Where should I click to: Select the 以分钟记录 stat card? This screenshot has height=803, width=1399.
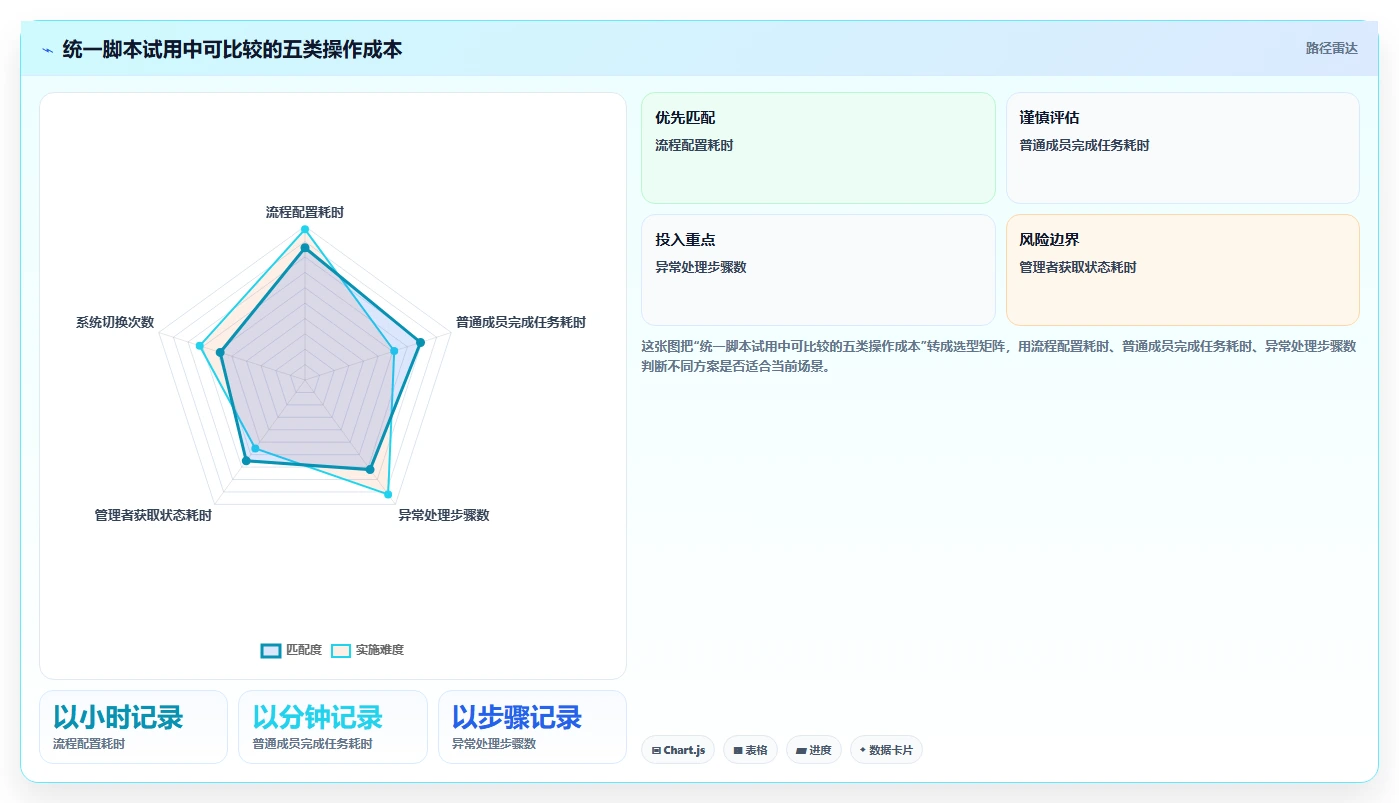tap(333, 727)
